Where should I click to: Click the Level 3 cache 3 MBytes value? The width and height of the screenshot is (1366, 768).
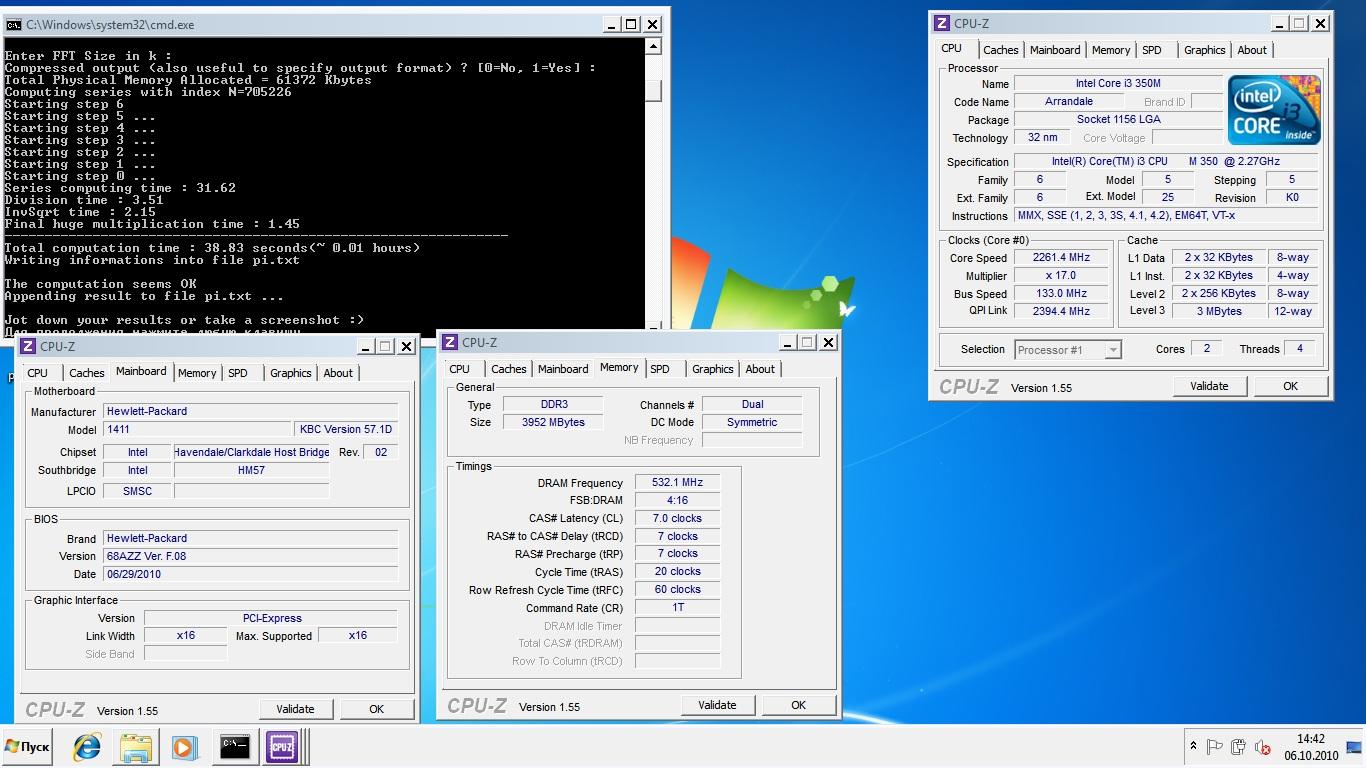click(x=1218, y=312)
